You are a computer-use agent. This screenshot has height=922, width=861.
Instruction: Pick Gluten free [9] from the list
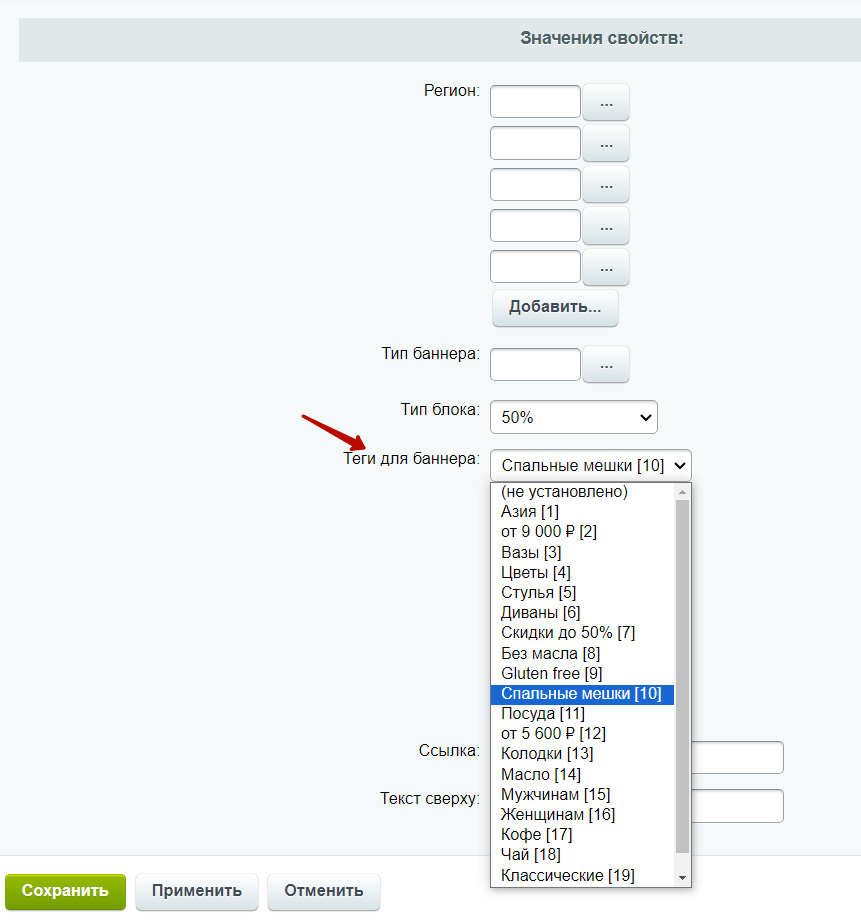[x=551, y=674]
